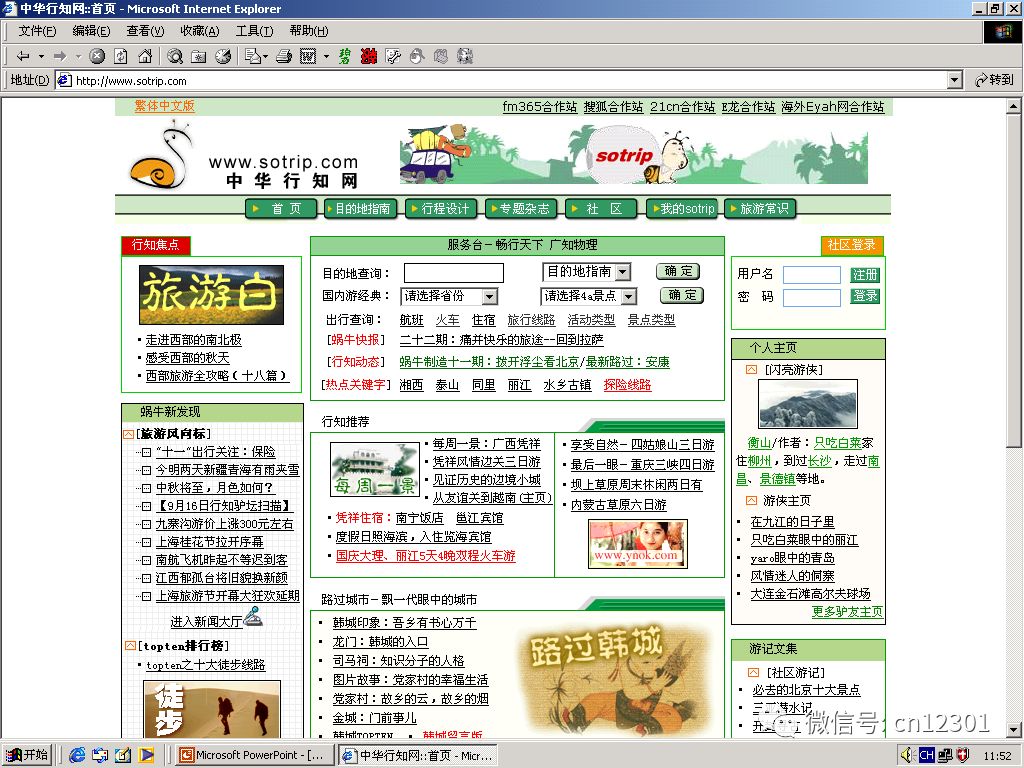Open the 工具(T) menu
1024x768 pixels.
[x=254, y=31]
